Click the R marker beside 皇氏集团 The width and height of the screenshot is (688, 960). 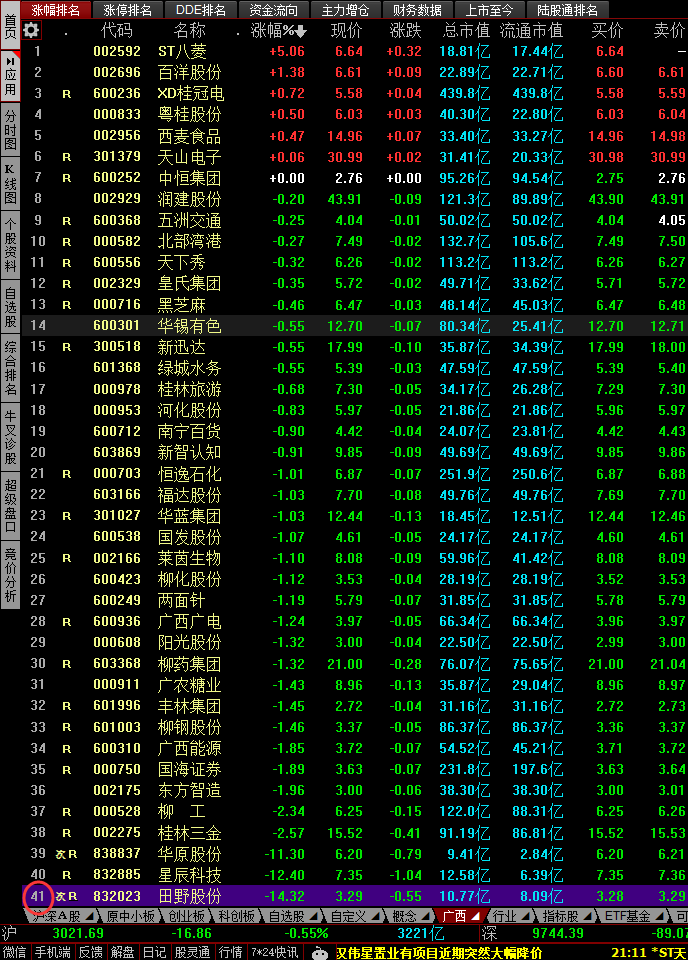pyautogui.click(x=67, y=284)
